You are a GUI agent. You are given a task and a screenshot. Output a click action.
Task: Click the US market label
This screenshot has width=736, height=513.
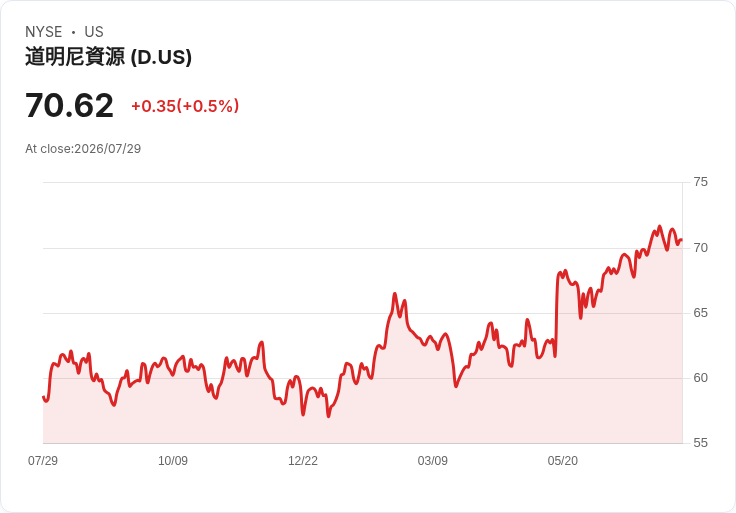[94, 32]
